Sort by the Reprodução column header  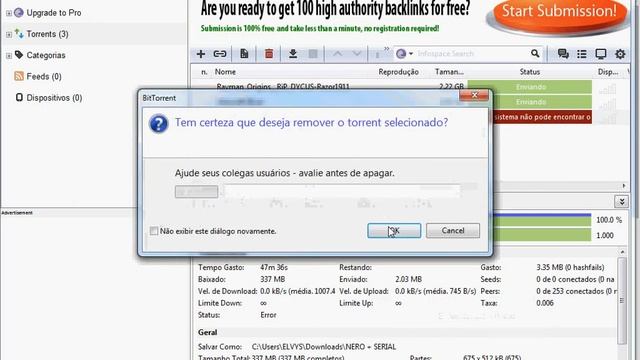coord(398,72)
